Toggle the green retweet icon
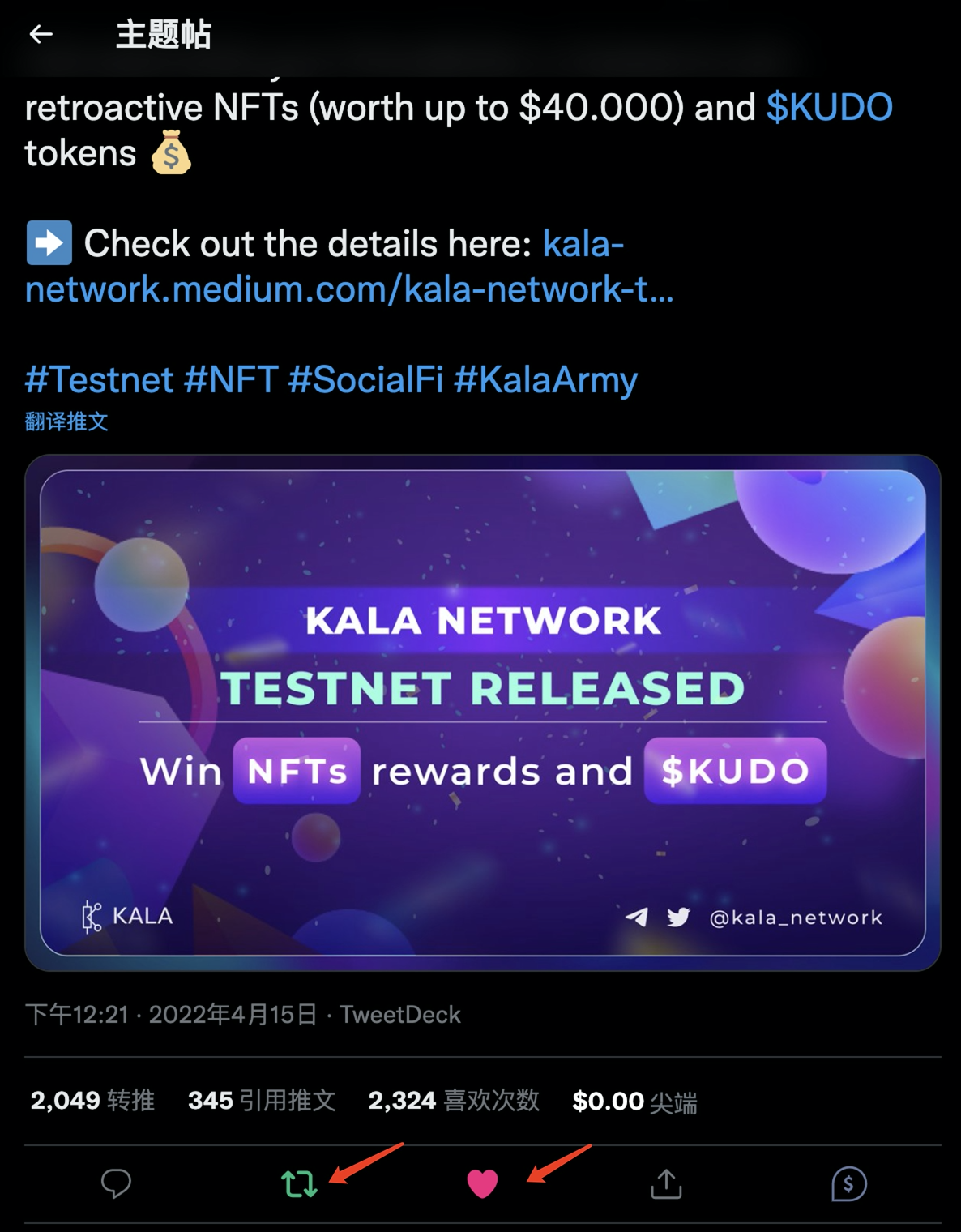Screen dimensions: 961x1232 pyautogui.click(x=299, y=1184)
